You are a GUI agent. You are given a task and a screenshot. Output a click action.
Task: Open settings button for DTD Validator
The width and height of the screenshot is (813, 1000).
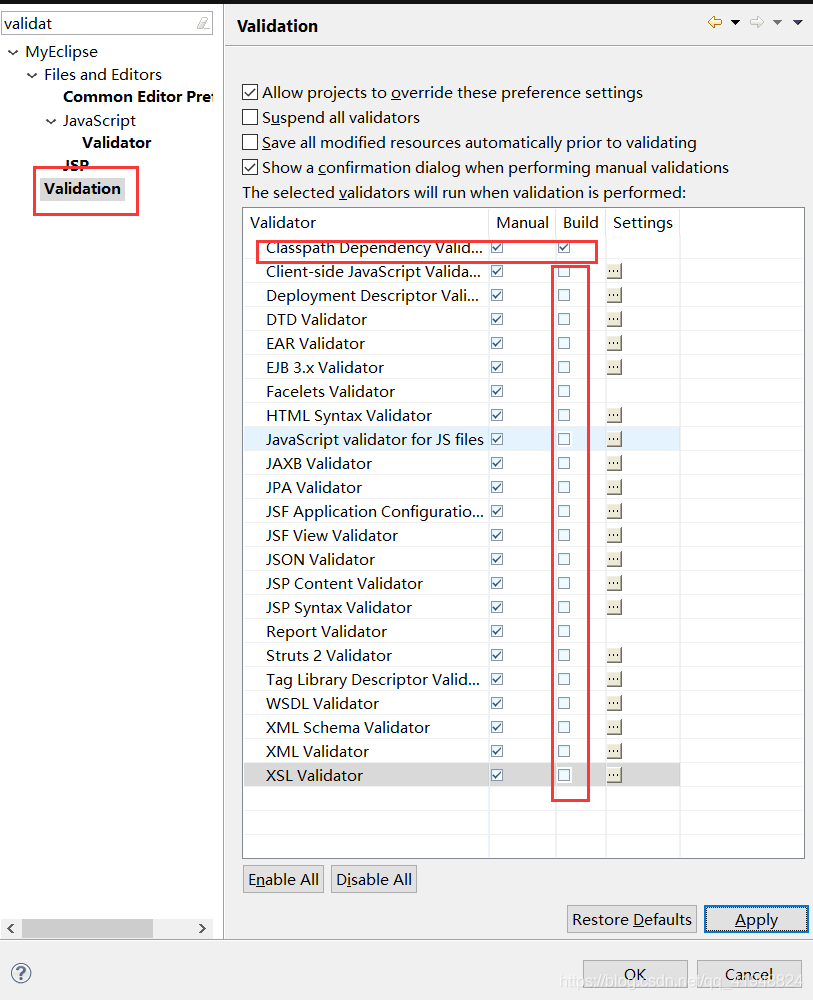point(614,319)
